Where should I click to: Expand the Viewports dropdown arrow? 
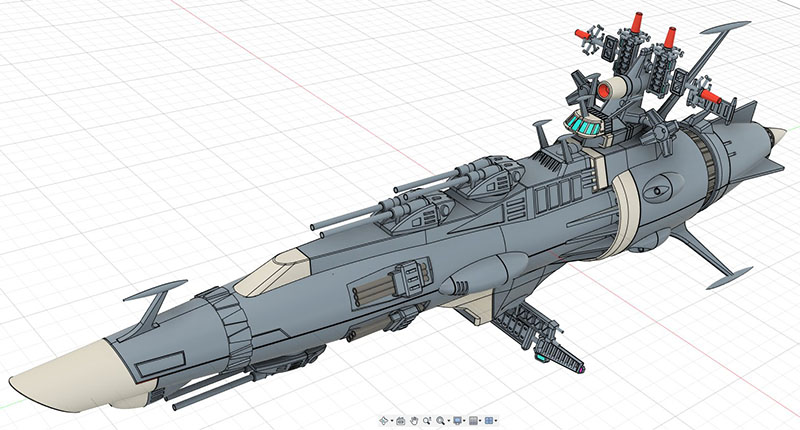[496, 420]
